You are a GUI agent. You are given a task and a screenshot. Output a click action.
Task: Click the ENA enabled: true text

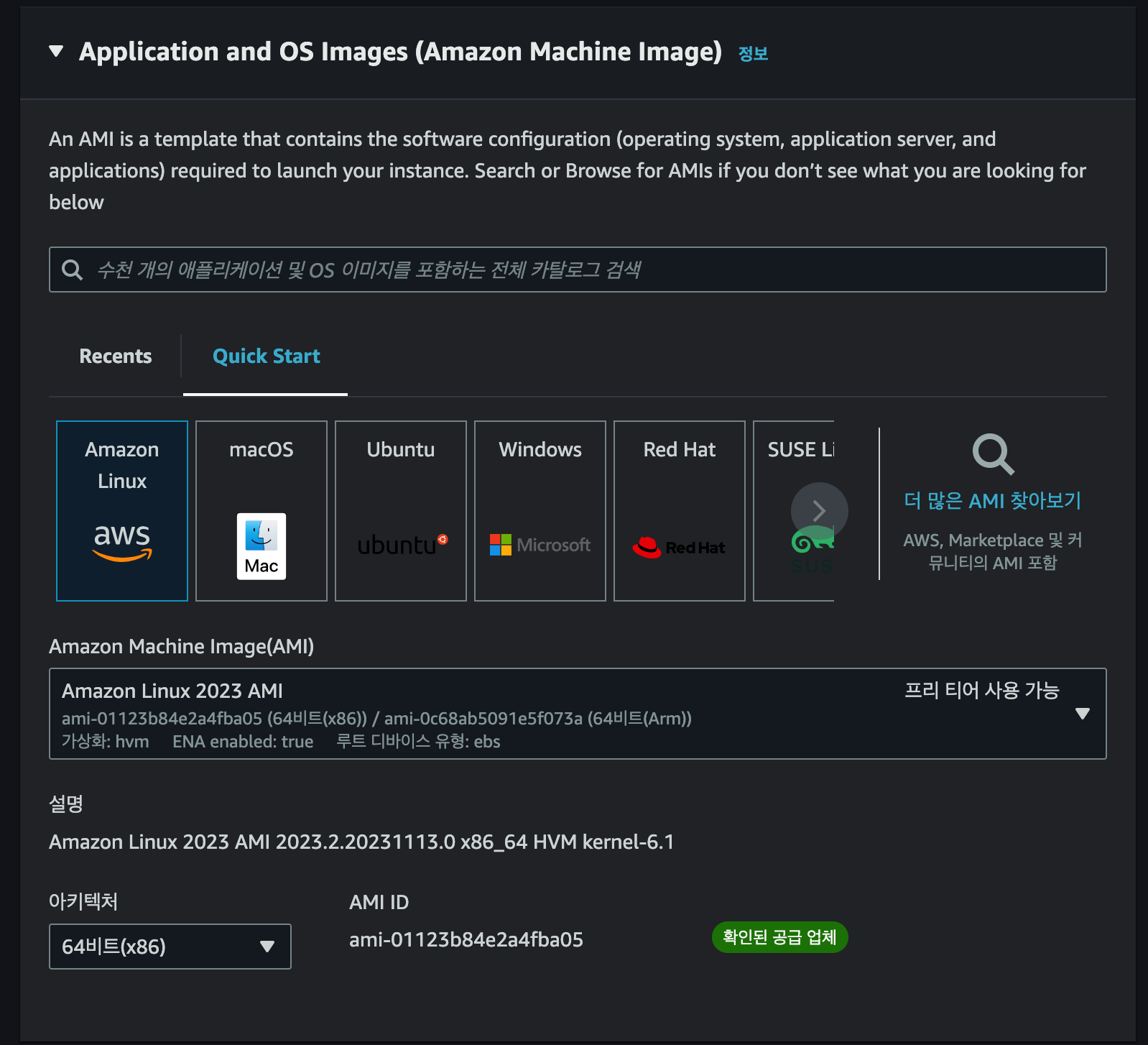(x=243, y=741)
